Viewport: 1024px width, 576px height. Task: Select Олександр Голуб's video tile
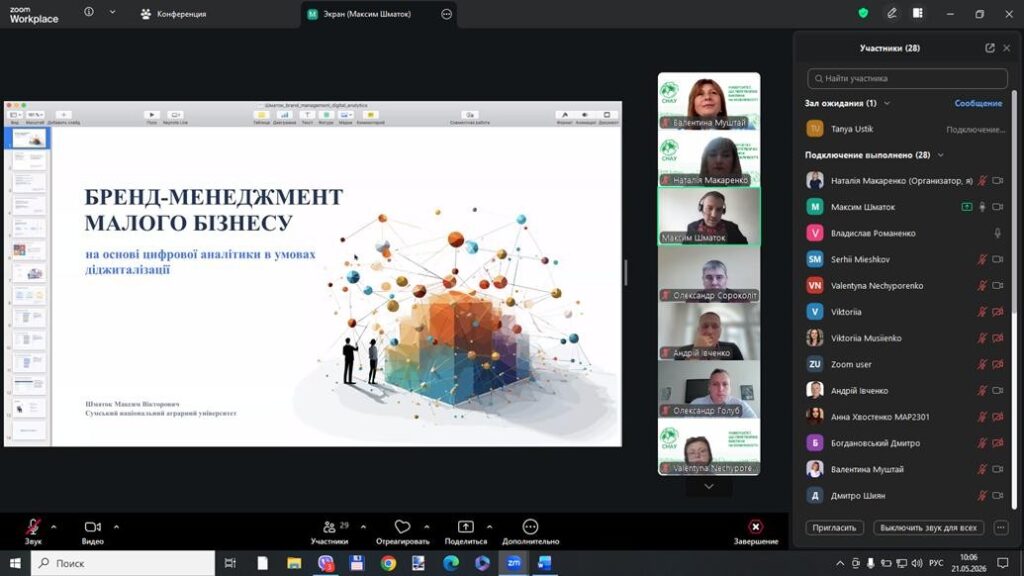(x=709, y=389)
